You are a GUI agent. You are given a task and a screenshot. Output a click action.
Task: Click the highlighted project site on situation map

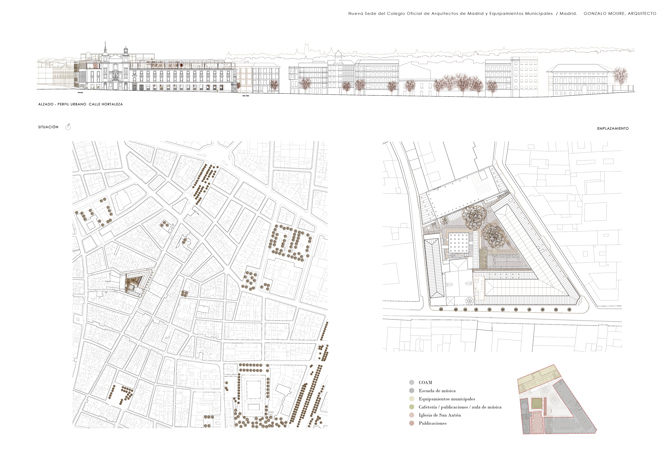coord(131,283)
